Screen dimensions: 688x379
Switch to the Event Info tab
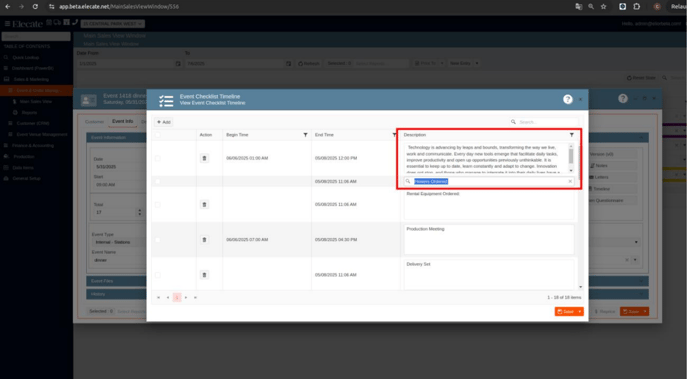pyautogui.click(x=122, y=122)
